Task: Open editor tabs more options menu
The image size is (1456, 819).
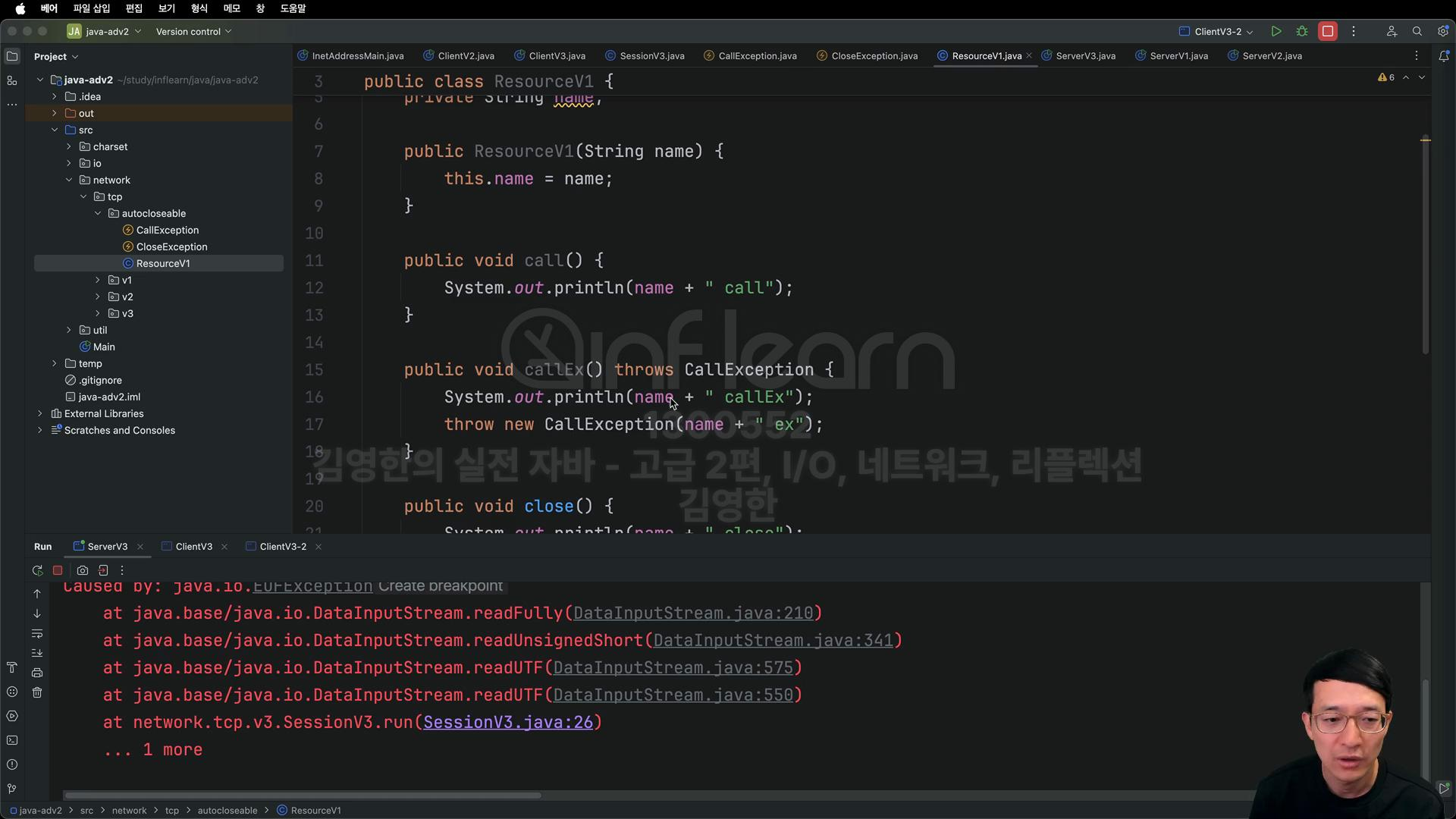Action: click(1417, 56)
